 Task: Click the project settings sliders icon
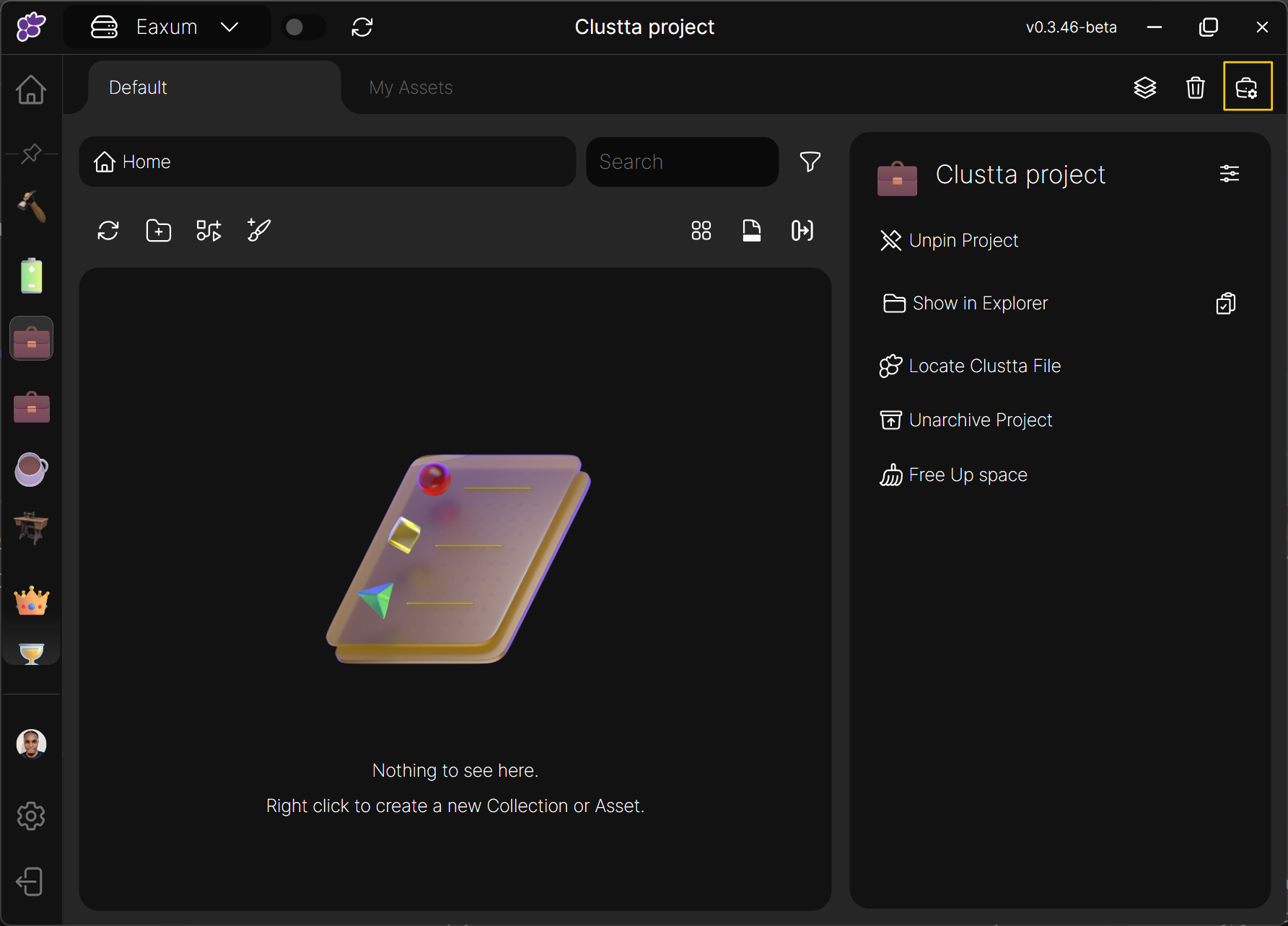1229,174
